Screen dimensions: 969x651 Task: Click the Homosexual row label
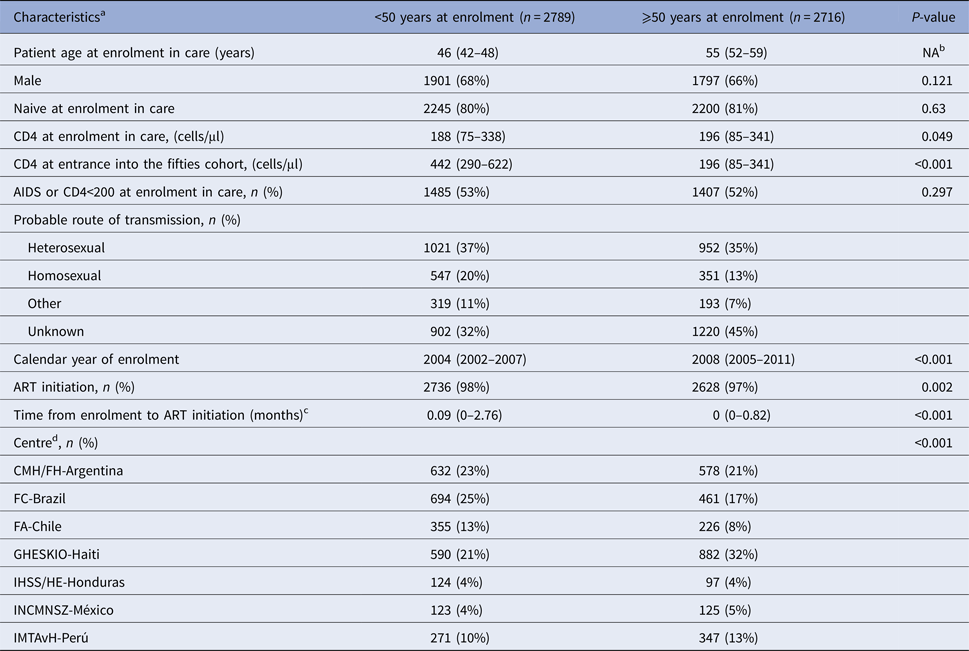pyautogui.click(x=65, y=275)
